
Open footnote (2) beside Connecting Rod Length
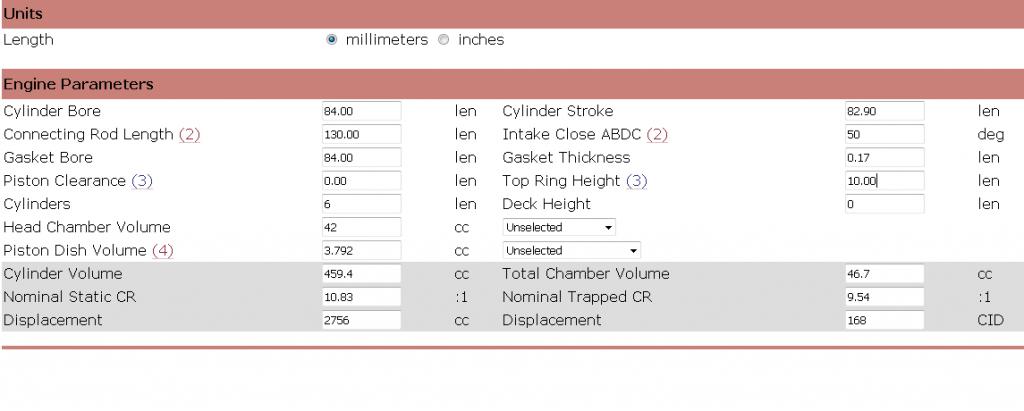tap(189, 134)
